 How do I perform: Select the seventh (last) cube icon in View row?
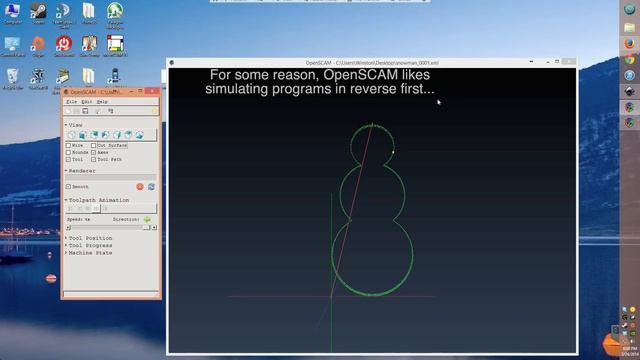pyautogui.click(x=140, y=135)
